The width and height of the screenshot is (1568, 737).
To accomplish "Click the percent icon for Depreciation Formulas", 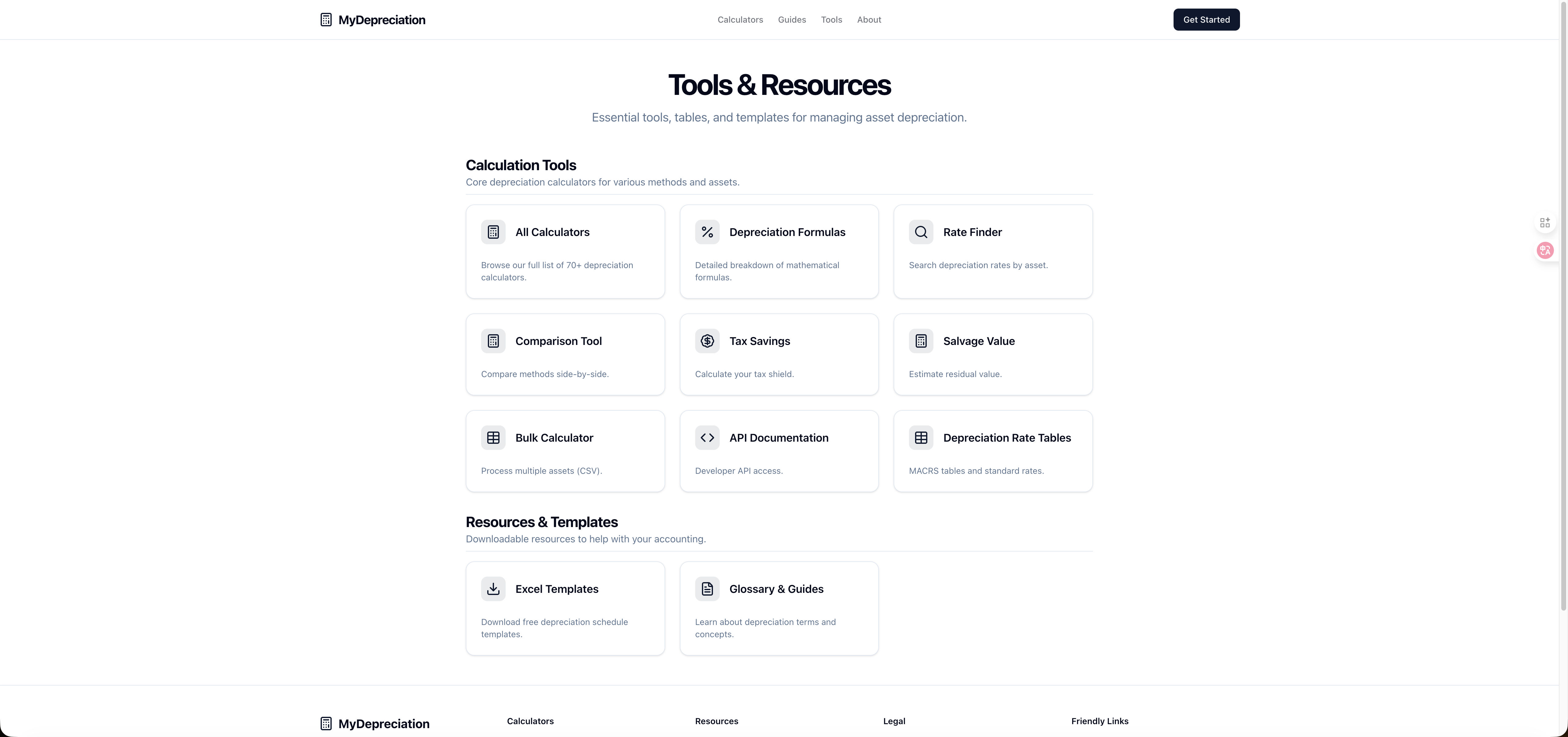I will [x=707, y=232].
